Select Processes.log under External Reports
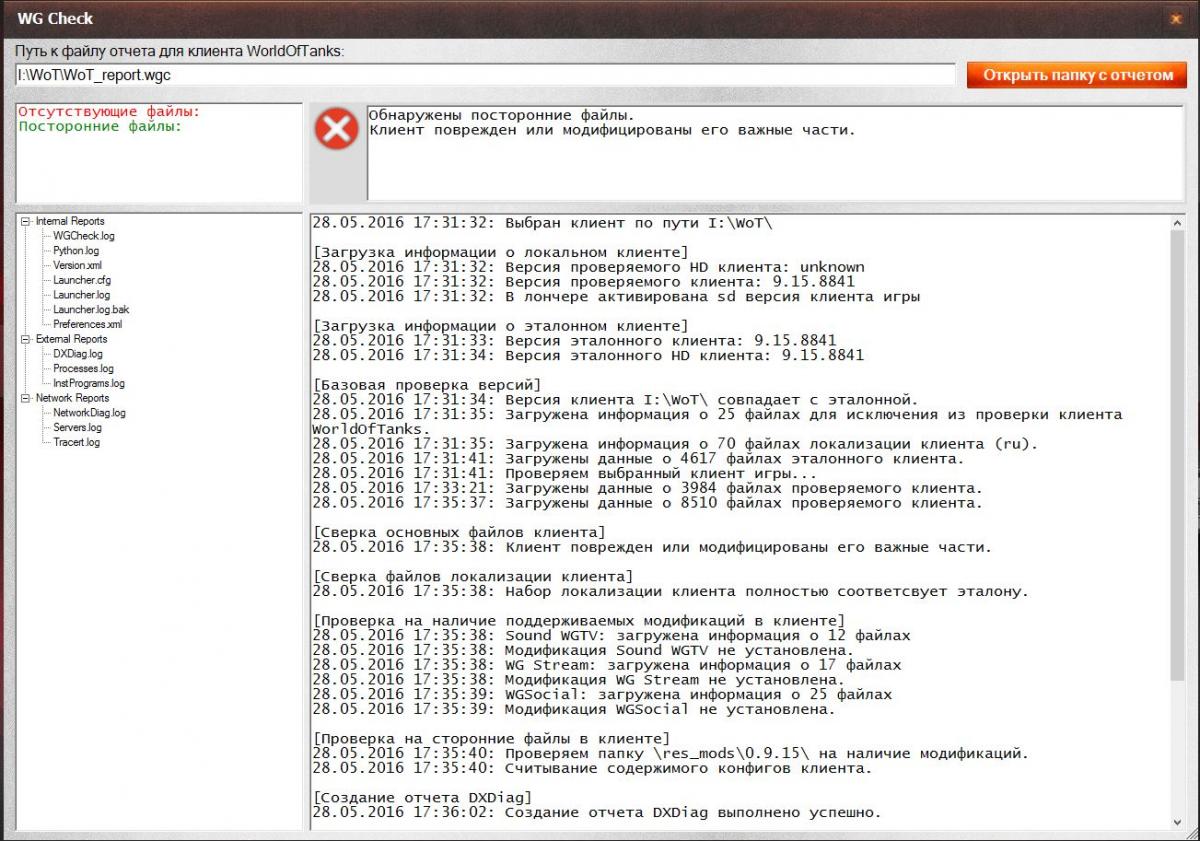Image resolution: width=1200 pixels, height=841 pixels. [x=83, y=369]
